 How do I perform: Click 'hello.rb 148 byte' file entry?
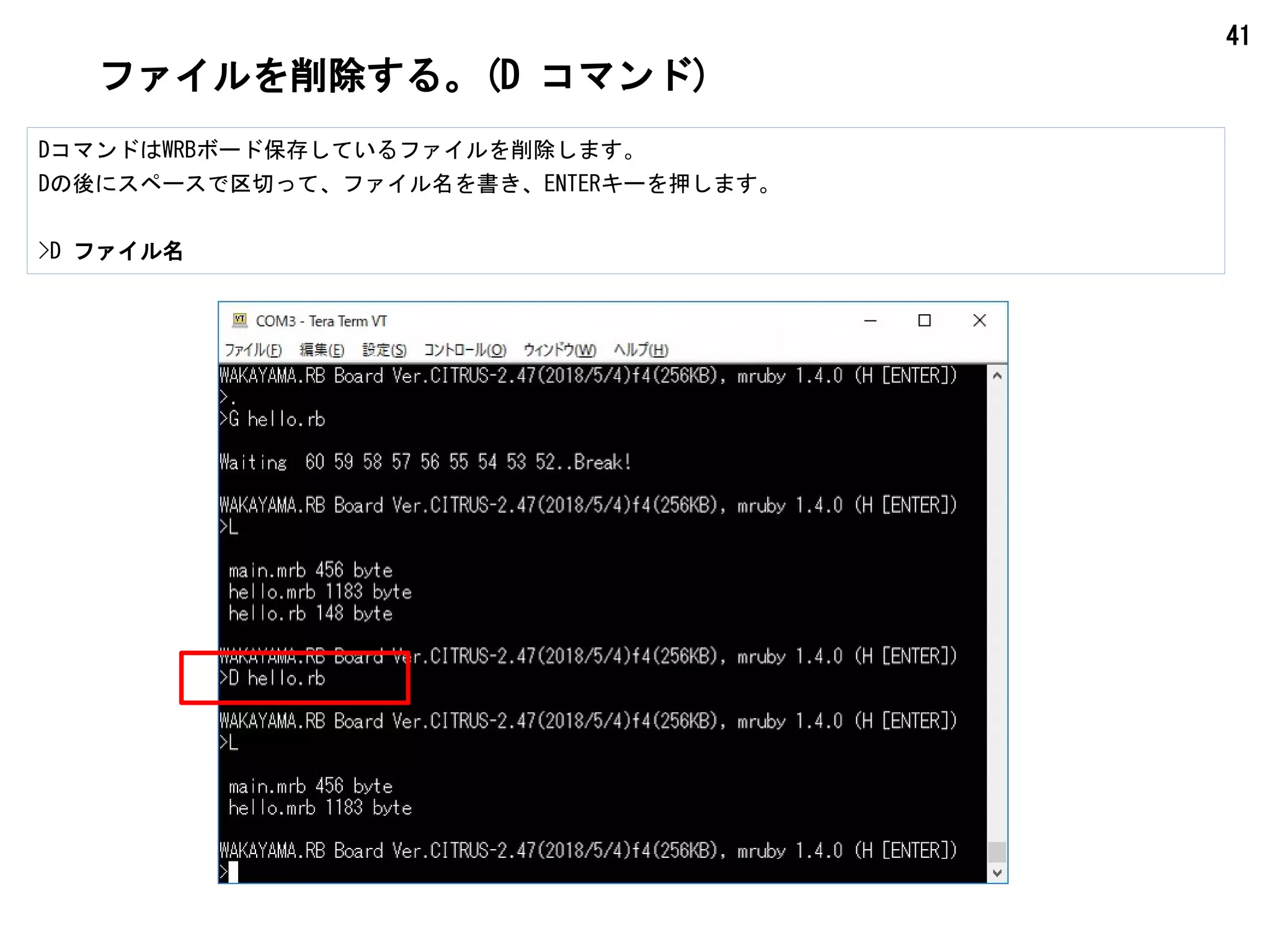[311, 614]
